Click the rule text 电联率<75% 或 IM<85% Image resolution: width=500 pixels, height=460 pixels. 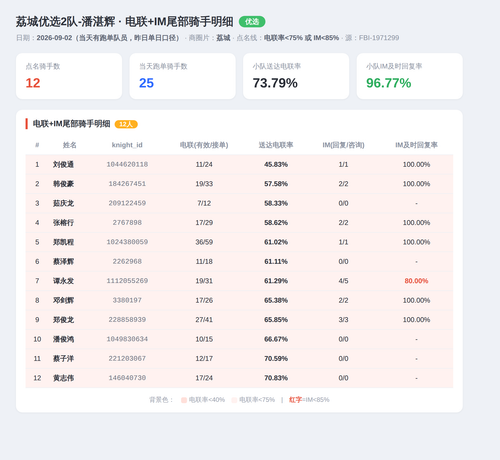click(x=301, y=38)
